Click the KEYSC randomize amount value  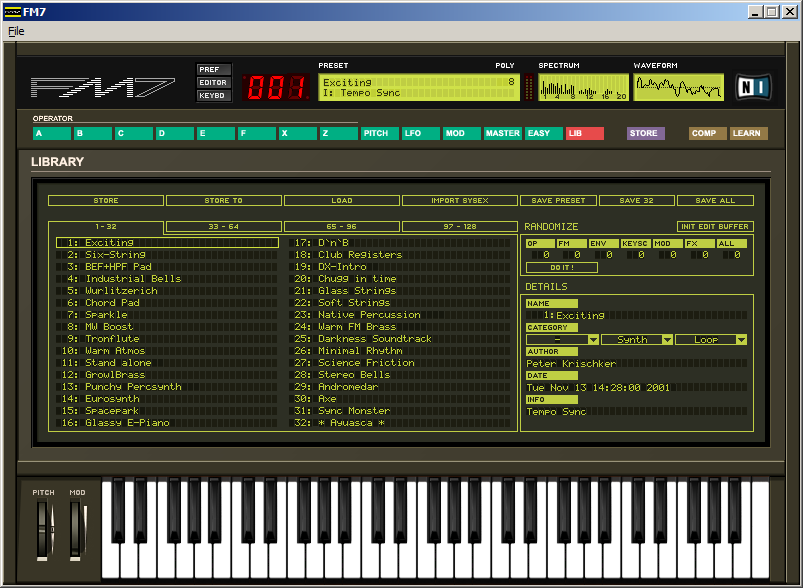tap(637, 255)
